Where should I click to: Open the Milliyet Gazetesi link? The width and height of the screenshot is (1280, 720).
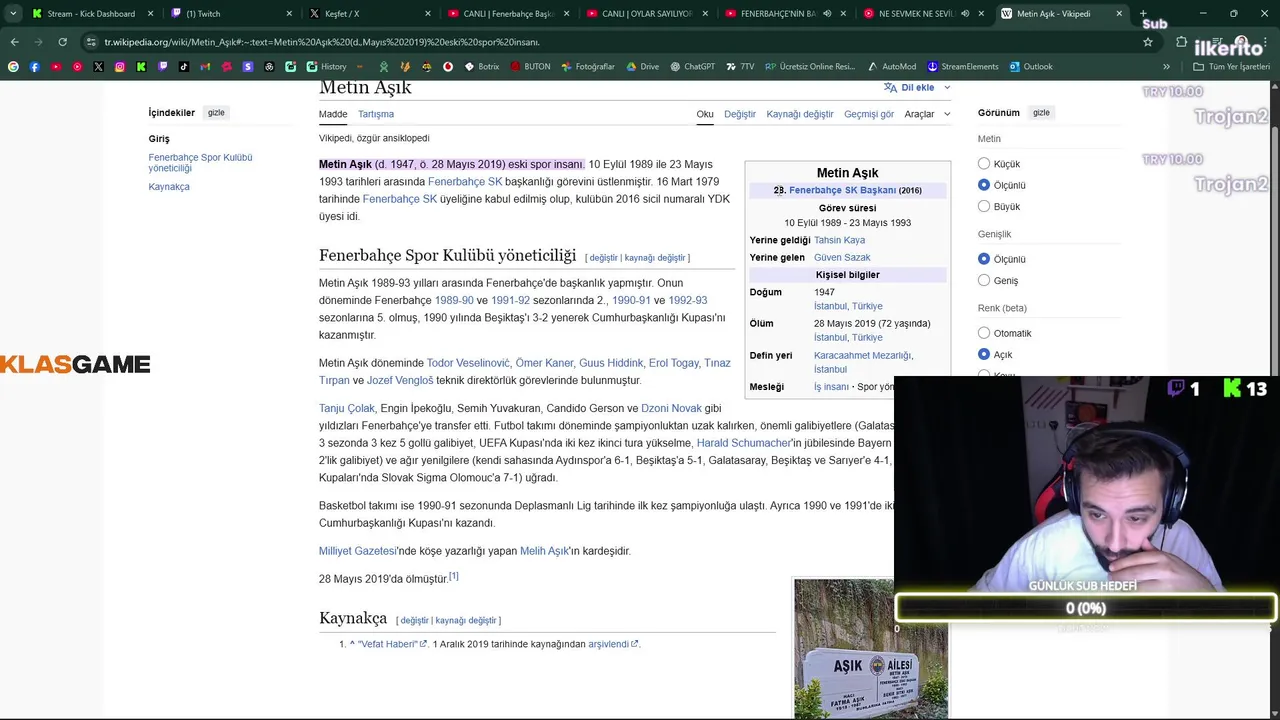click(357, 551)
